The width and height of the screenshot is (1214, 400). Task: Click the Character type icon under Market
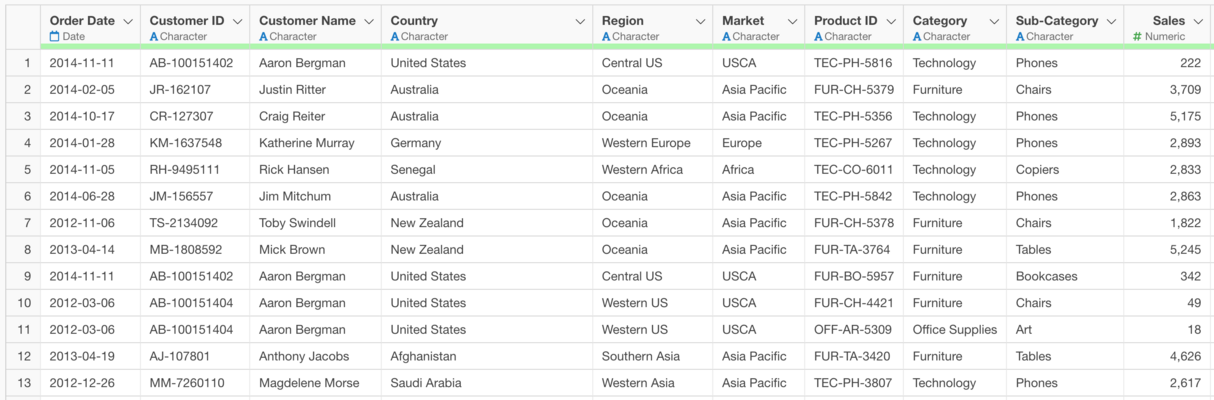tap(726, 36)
